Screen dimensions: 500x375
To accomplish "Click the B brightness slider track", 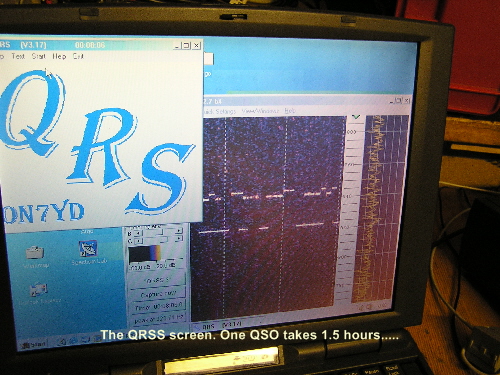I will tap(159, 232).
